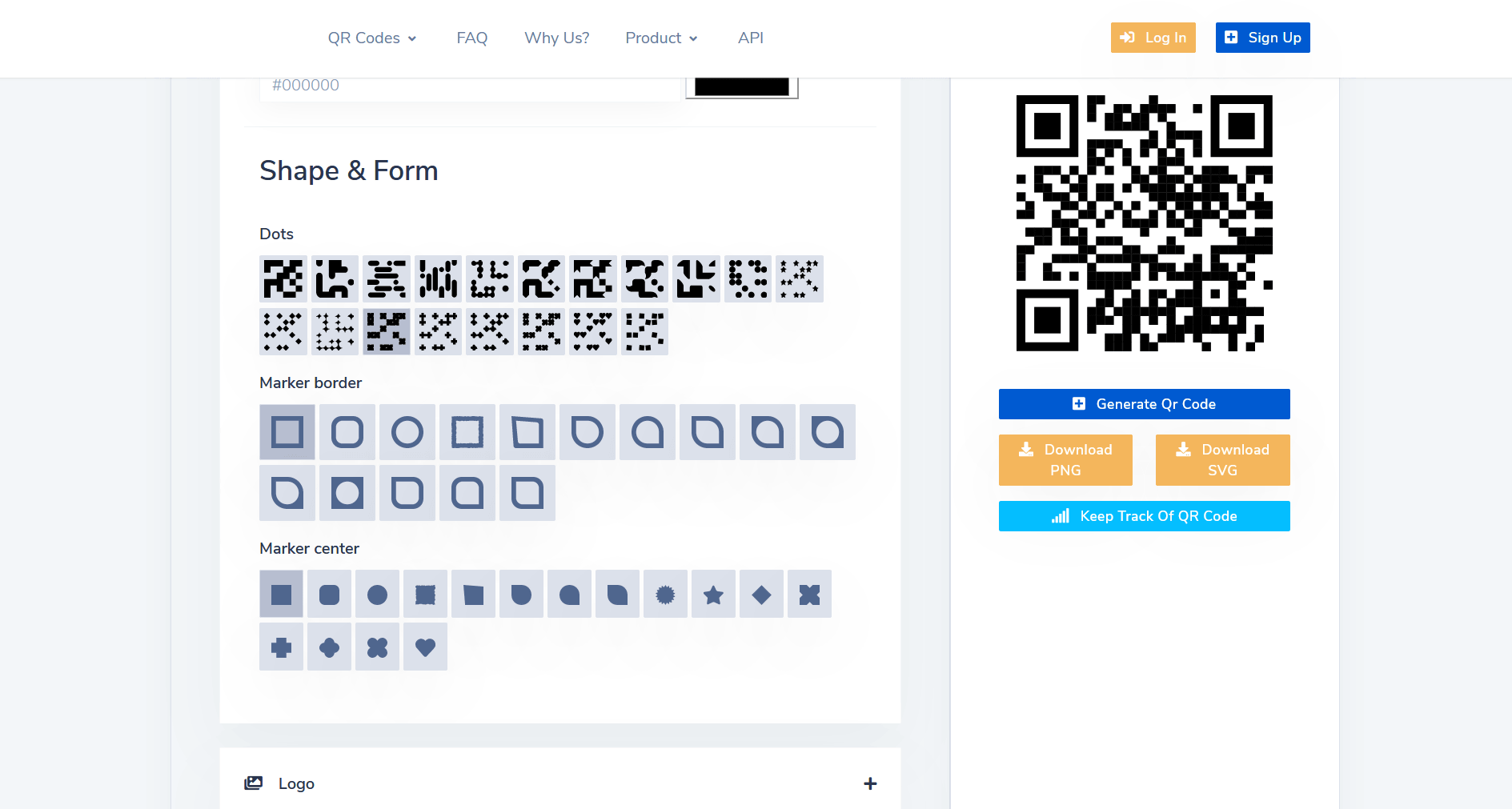Image resolution: width=1512 pixels, height=809 pixels.
Task: Select the rough-edged square Marker border
Action: point(467,432)
